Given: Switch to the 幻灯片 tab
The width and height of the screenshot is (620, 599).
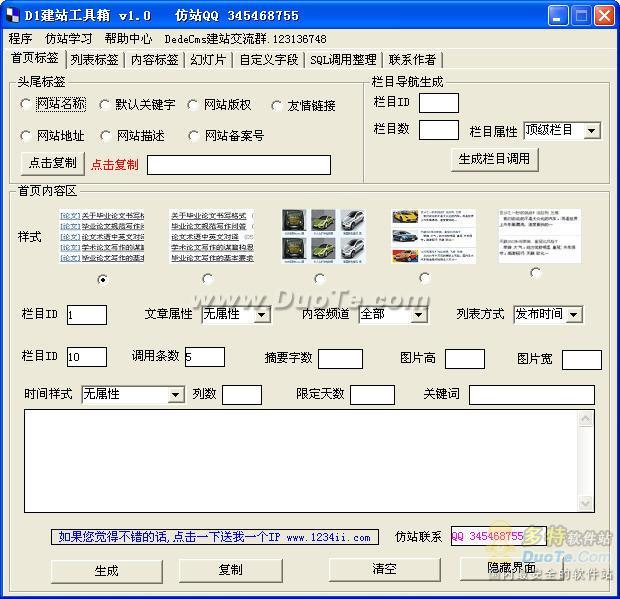Looking at the screenshot, I should pos(208,60).
